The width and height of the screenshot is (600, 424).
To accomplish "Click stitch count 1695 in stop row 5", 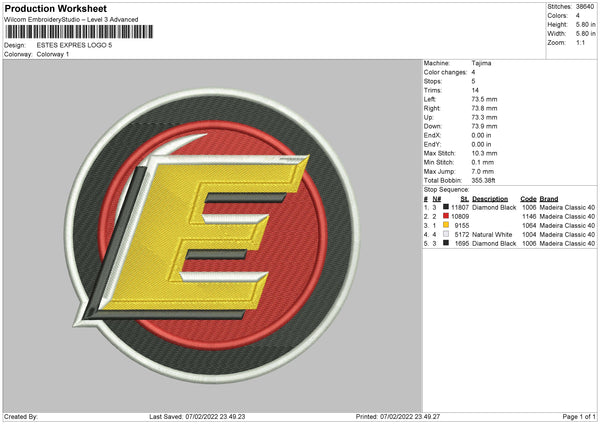I will [x=462, y=243].
